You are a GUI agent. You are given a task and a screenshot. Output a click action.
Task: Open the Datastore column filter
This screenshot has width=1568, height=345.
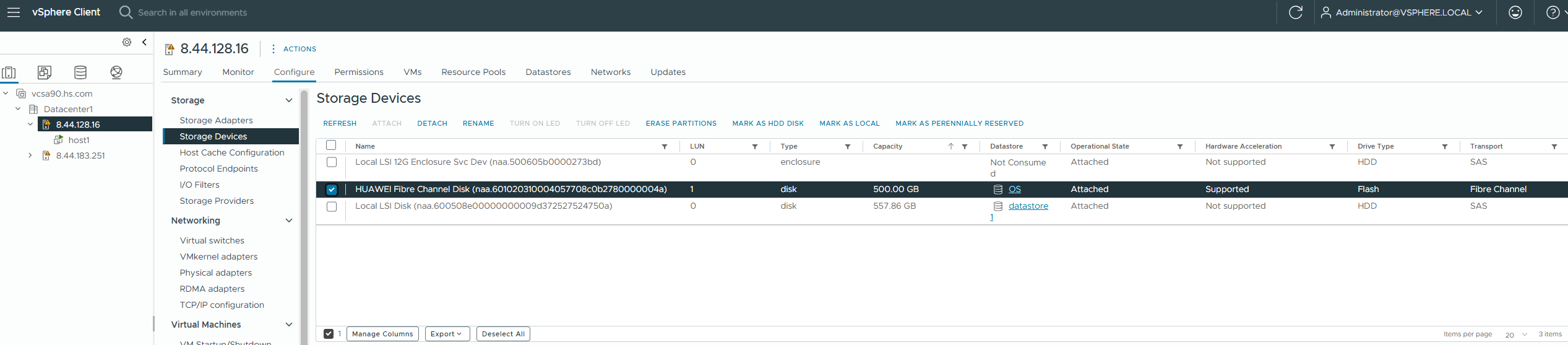point(1045,147)
